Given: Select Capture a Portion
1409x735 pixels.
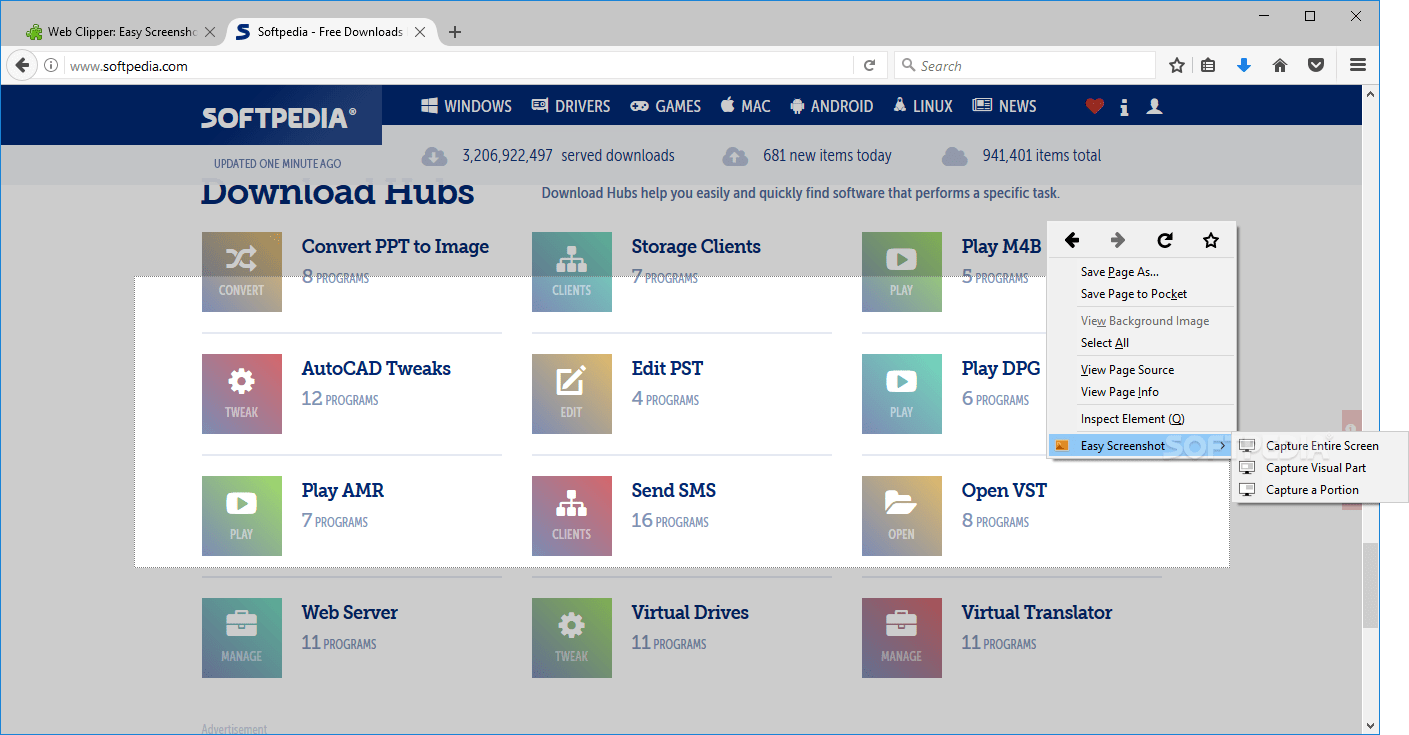Looking at the screenshot, I should coord(1321,490).
